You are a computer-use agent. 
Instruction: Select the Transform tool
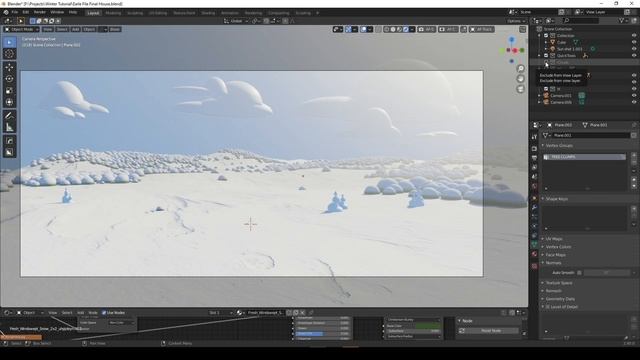click(x=9, y=102)
